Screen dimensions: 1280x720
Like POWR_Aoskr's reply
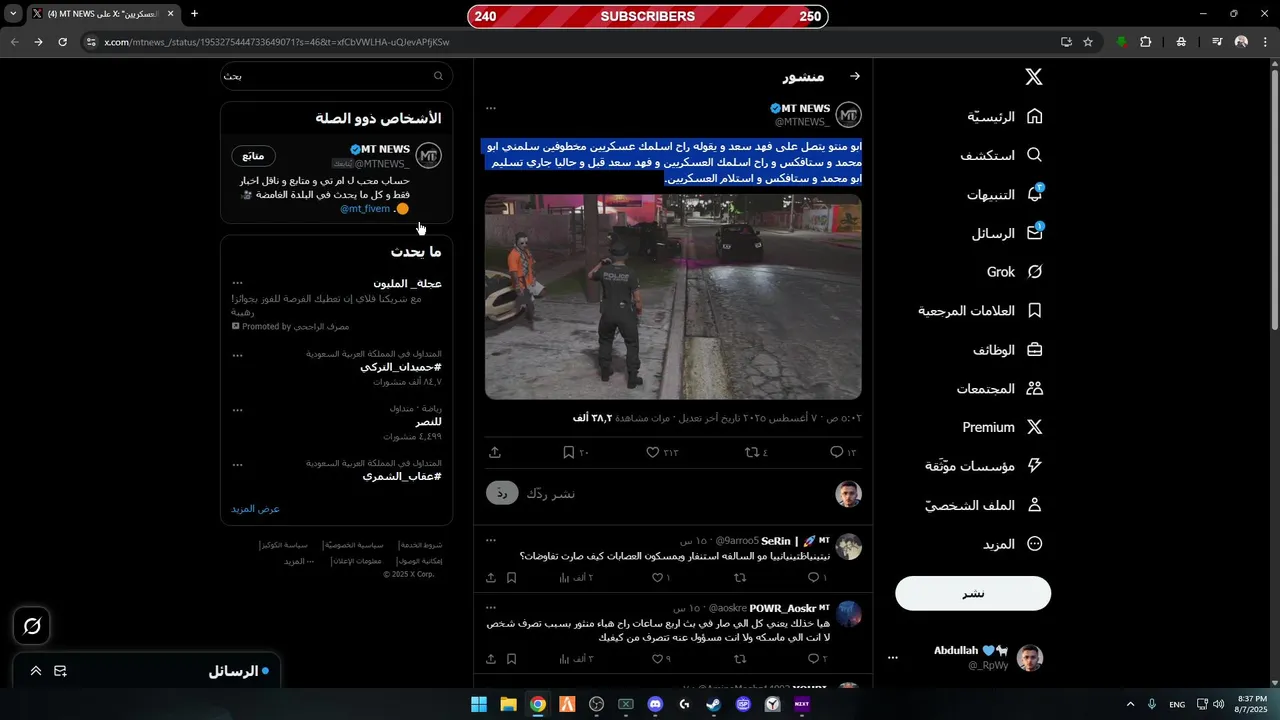[x=661, y=659]
